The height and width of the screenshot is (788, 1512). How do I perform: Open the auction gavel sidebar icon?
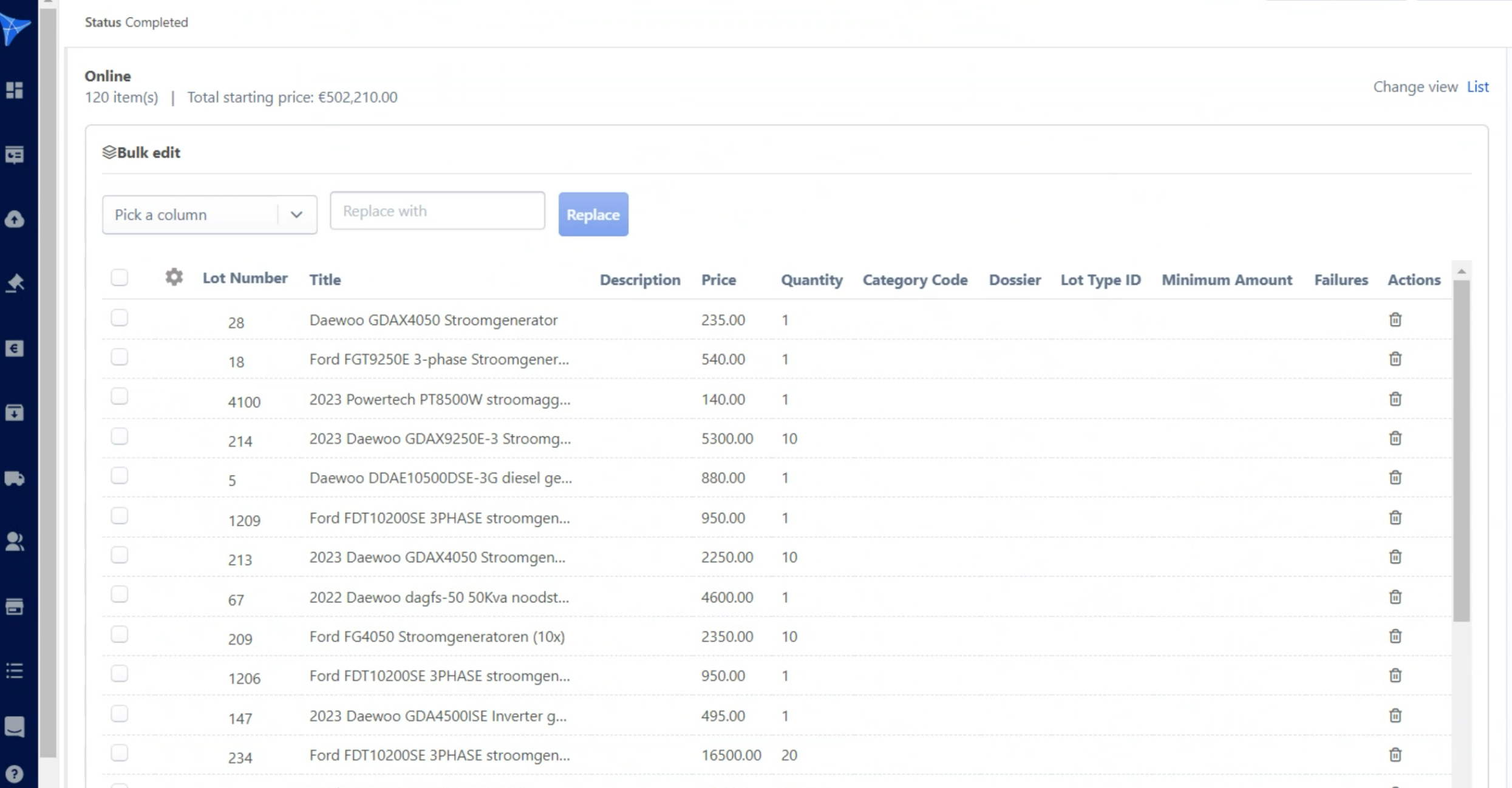pyautogui.click(x=15, y=283)
